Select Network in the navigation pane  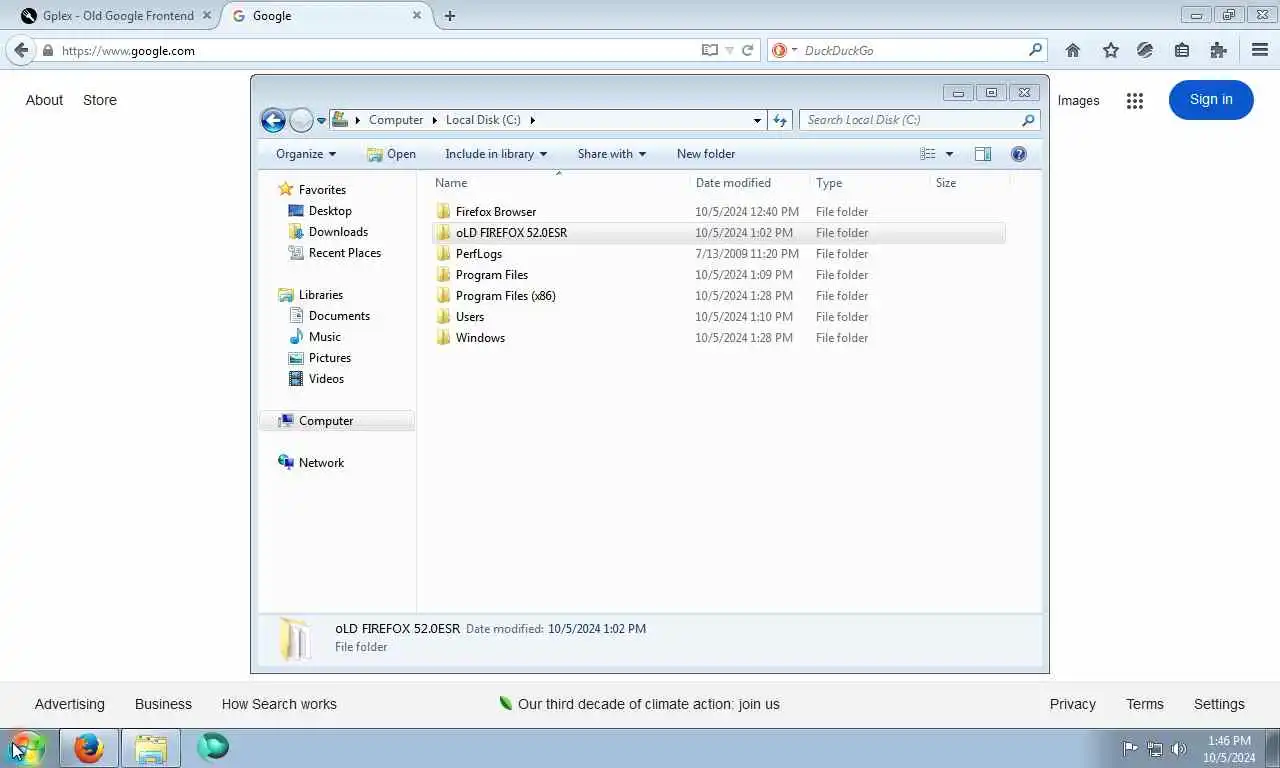(x=321, y=463)
